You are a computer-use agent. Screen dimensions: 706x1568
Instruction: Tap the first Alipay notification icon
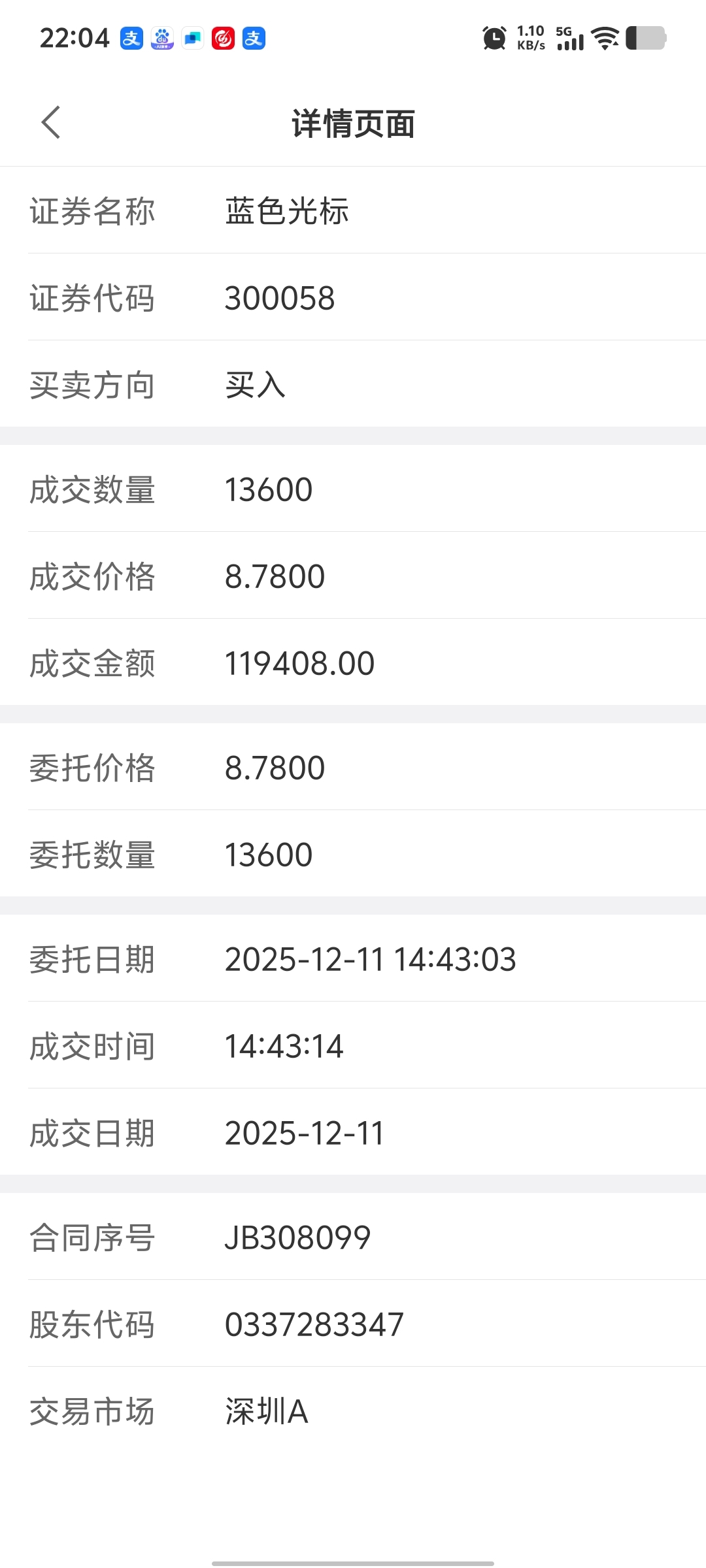pos(131,39)
